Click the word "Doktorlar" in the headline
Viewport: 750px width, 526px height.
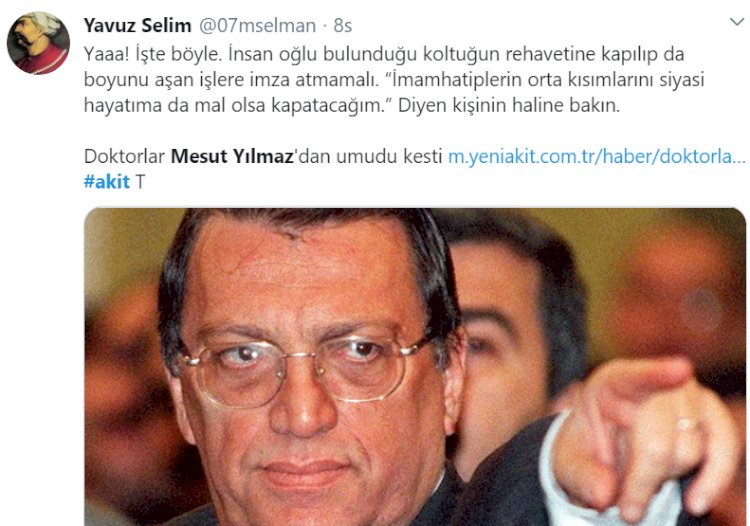[124, 156]
